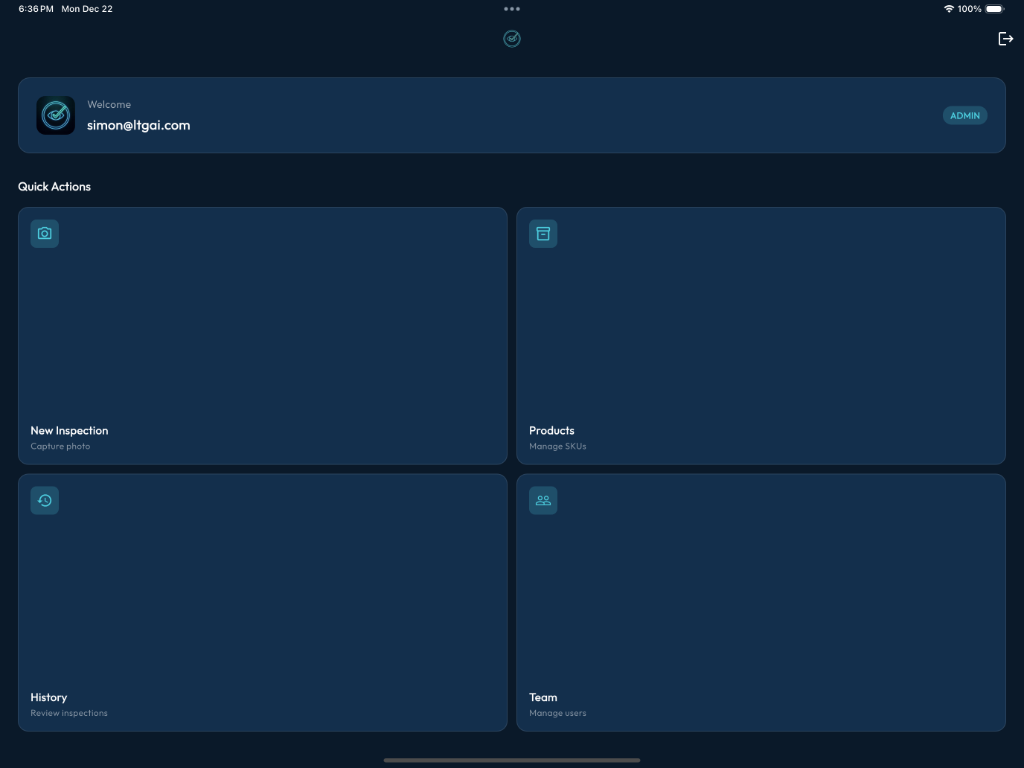Tap the Wi-Fi icon in the status bar
Viewport: 1024px width, 768px height.
[x=948, y=9]
